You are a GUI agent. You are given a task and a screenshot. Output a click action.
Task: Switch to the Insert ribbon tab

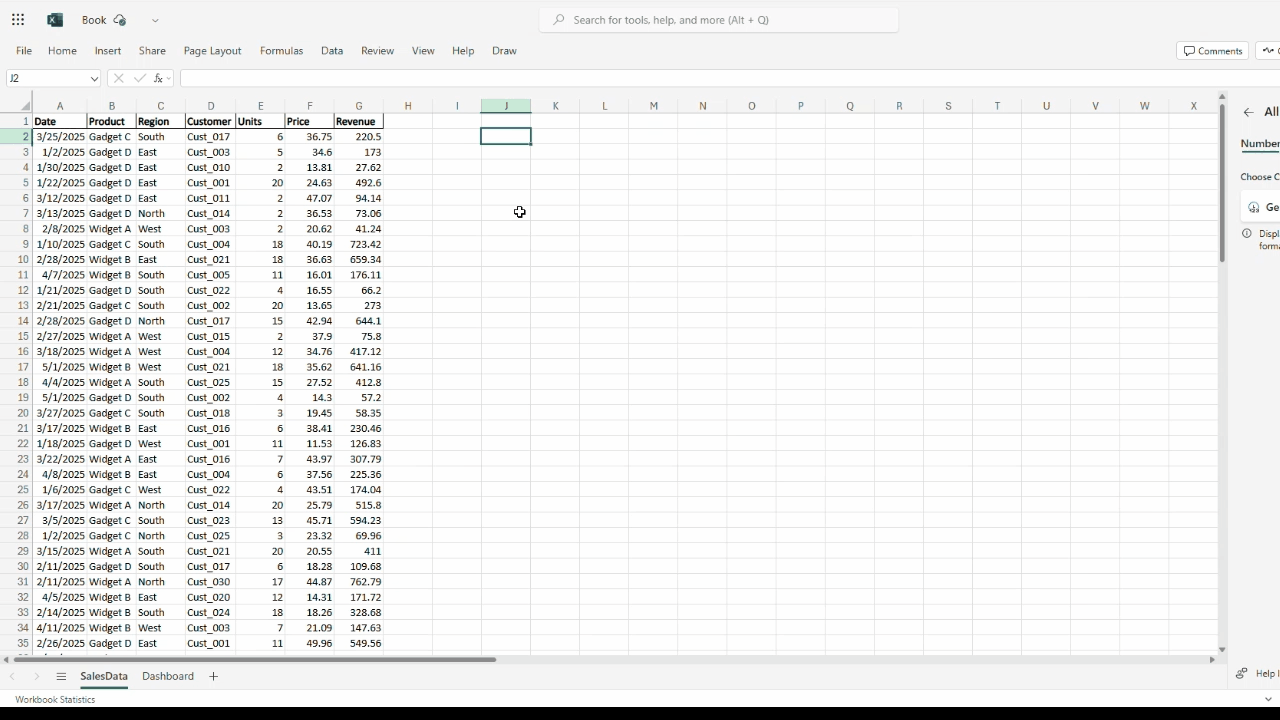pos(108,51)
